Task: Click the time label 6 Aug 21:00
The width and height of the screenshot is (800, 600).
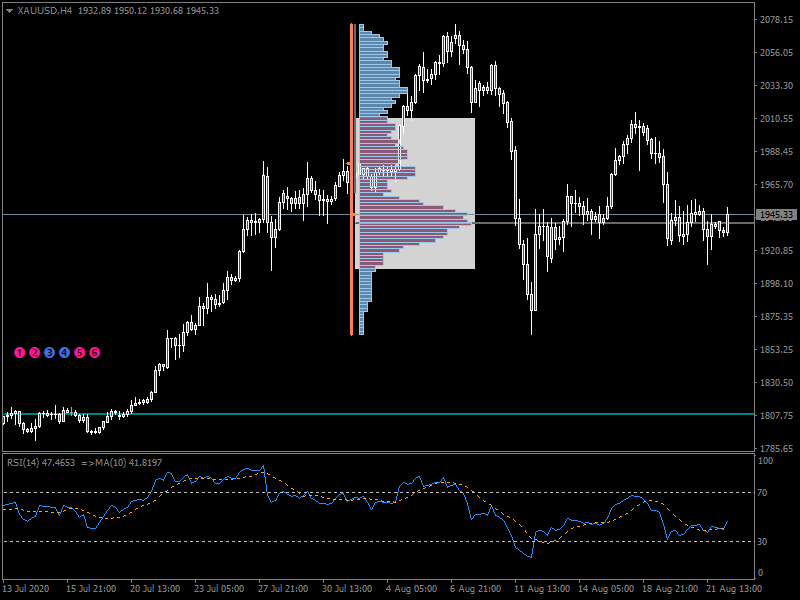Action: [476, 588]
